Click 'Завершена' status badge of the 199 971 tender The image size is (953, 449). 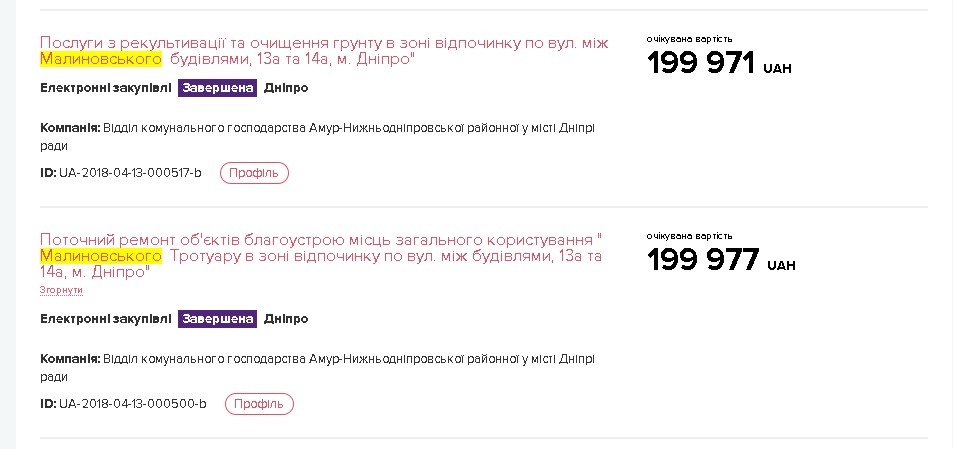218,88
